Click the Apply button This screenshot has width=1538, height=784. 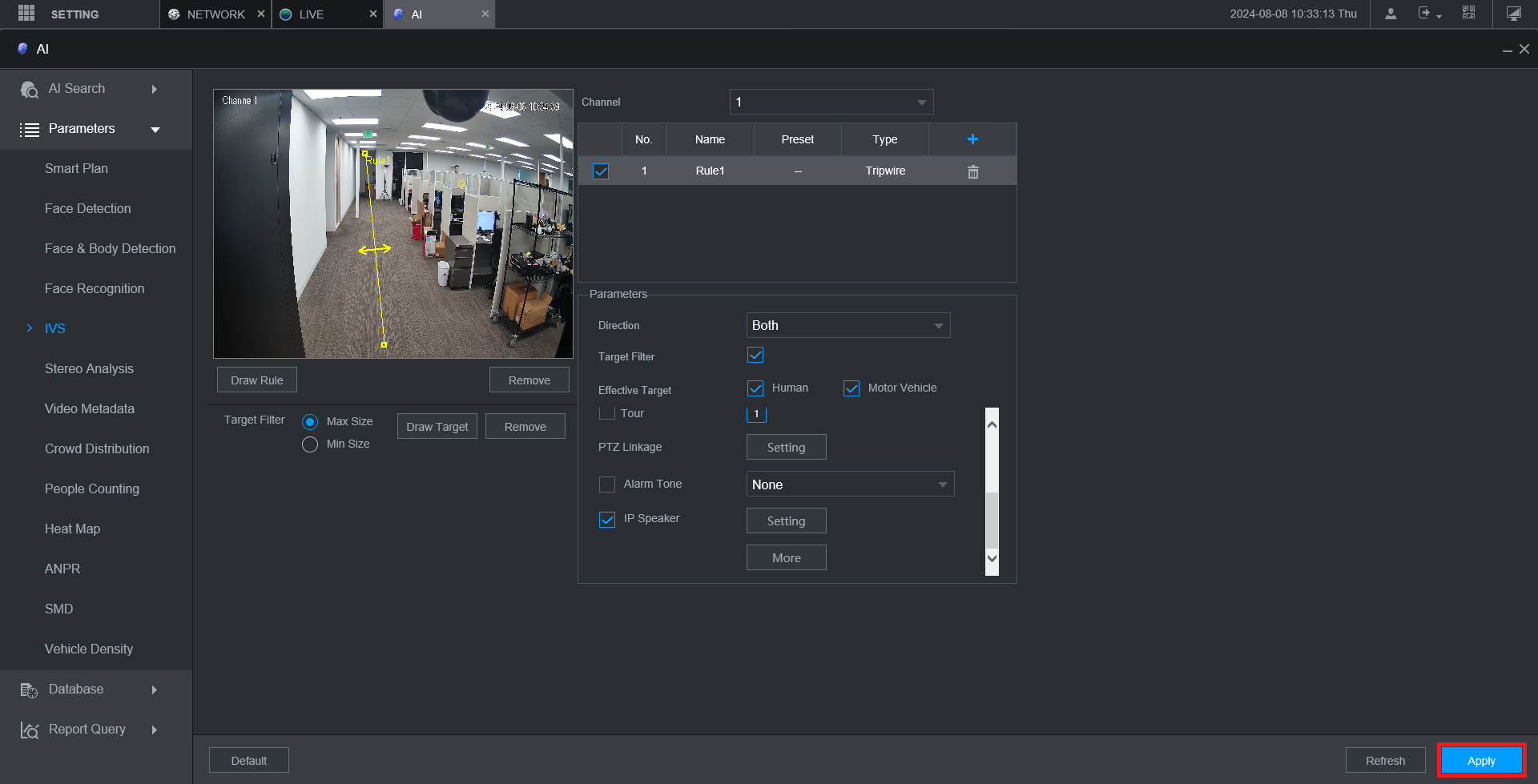[x=1480, y=761]
